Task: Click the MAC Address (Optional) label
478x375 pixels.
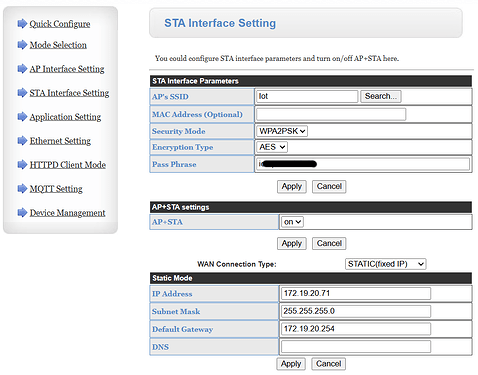Action: point(197,114)
